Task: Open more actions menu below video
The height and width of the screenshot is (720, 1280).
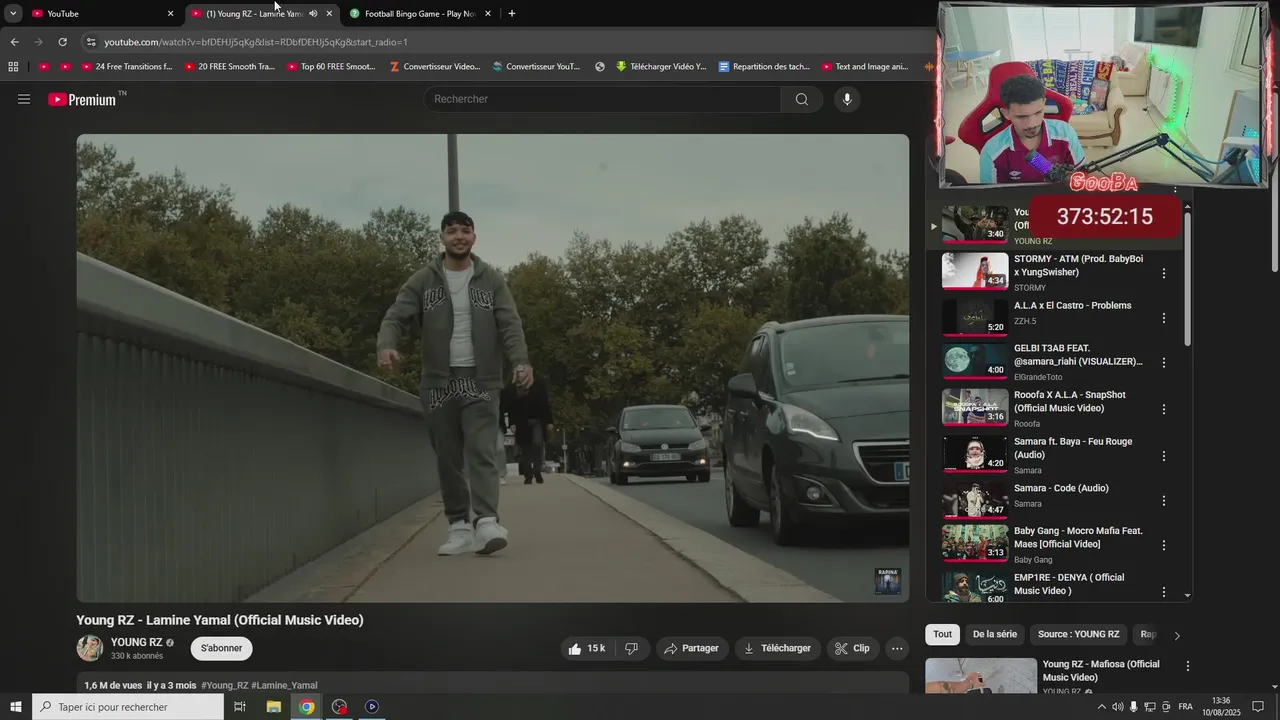Action: click(x=897, y=648)
